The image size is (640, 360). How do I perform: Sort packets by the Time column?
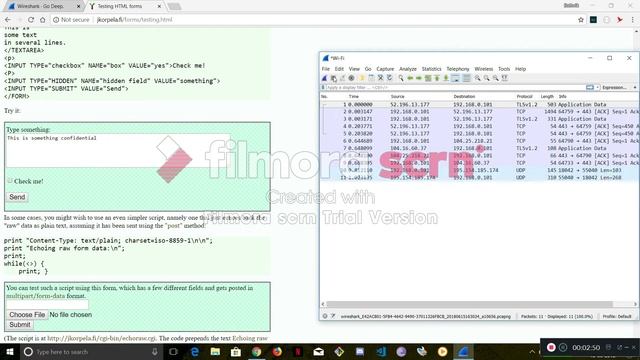click(353, 97)
